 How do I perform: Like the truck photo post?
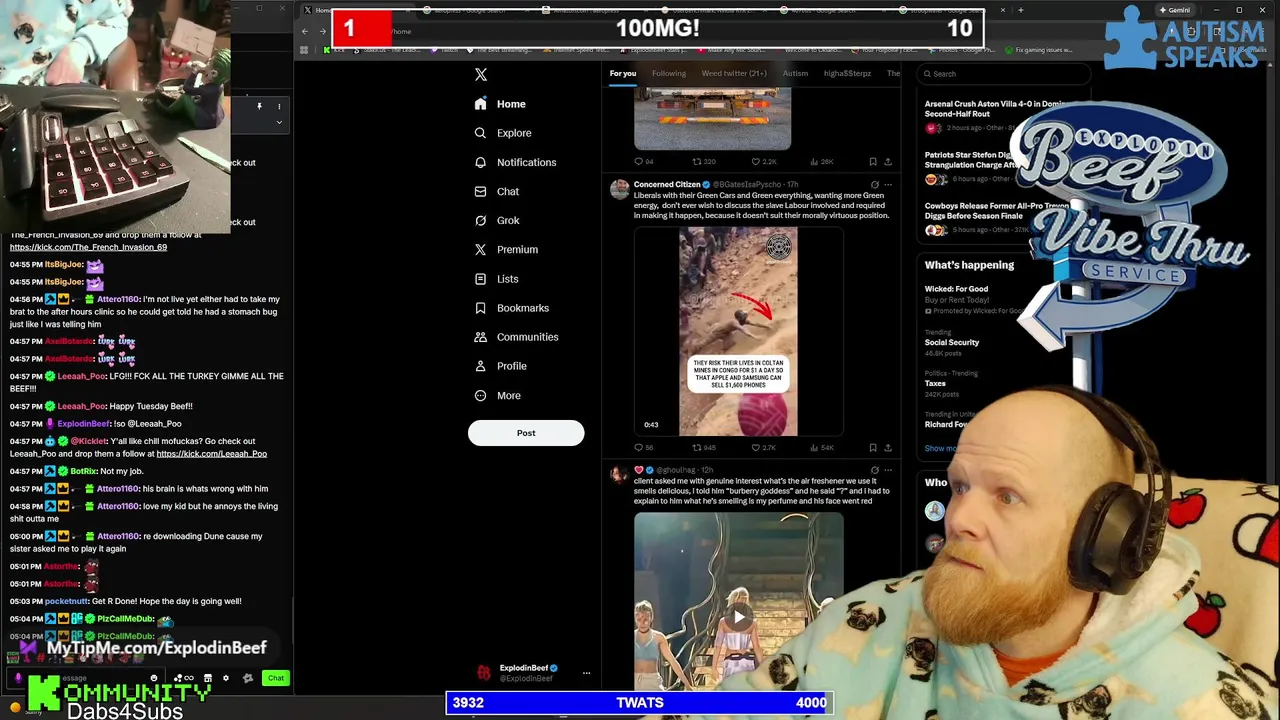tap(763, 161)
